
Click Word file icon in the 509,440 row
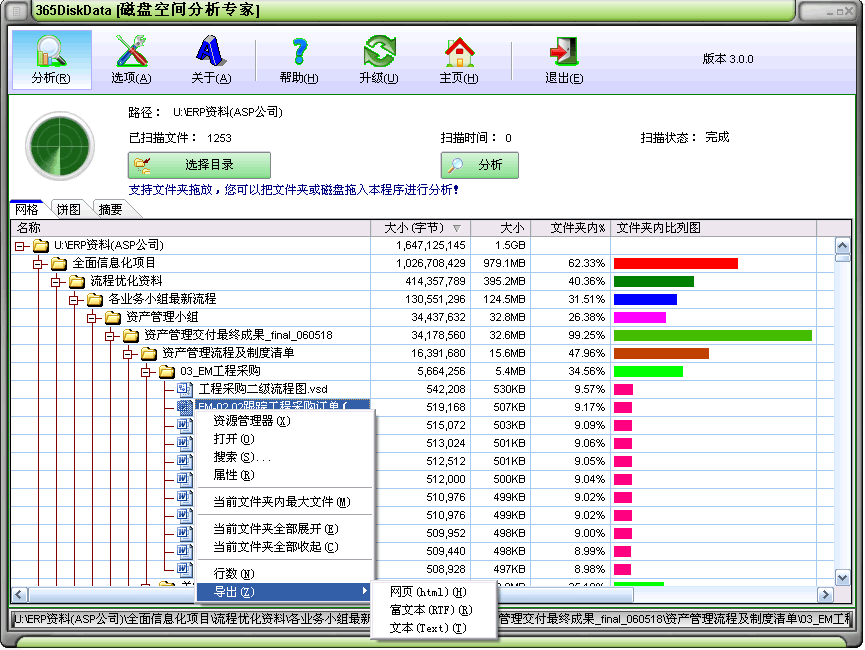click(x=184, y=551)
